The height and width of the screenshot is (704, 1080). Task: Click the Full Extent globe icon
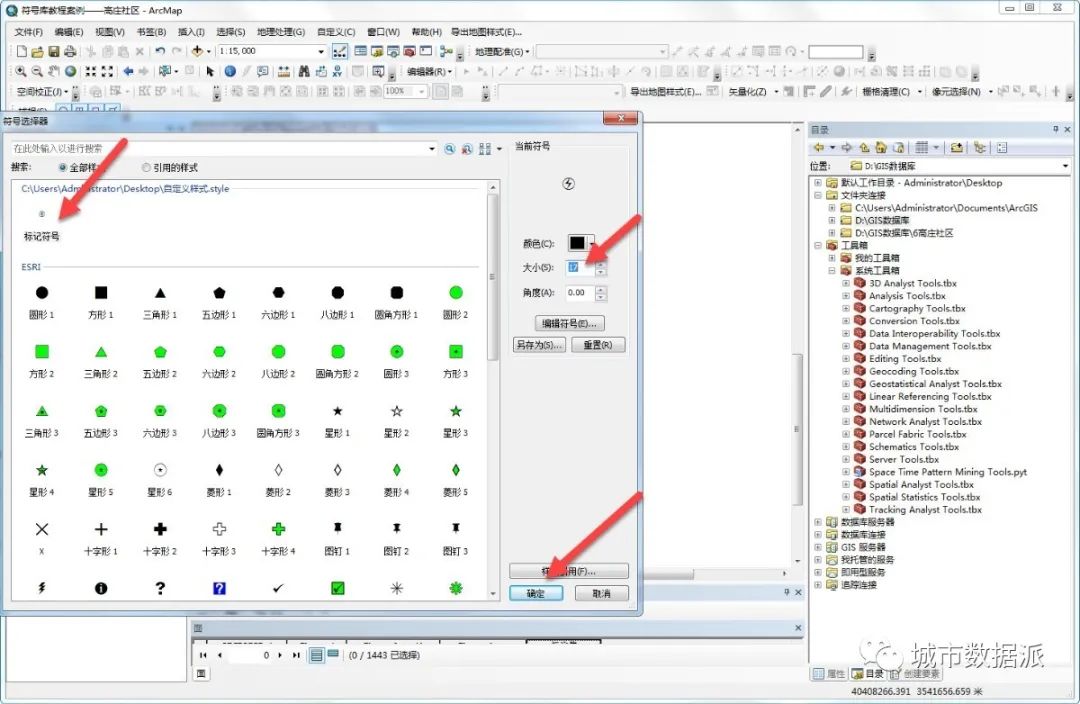70,71
